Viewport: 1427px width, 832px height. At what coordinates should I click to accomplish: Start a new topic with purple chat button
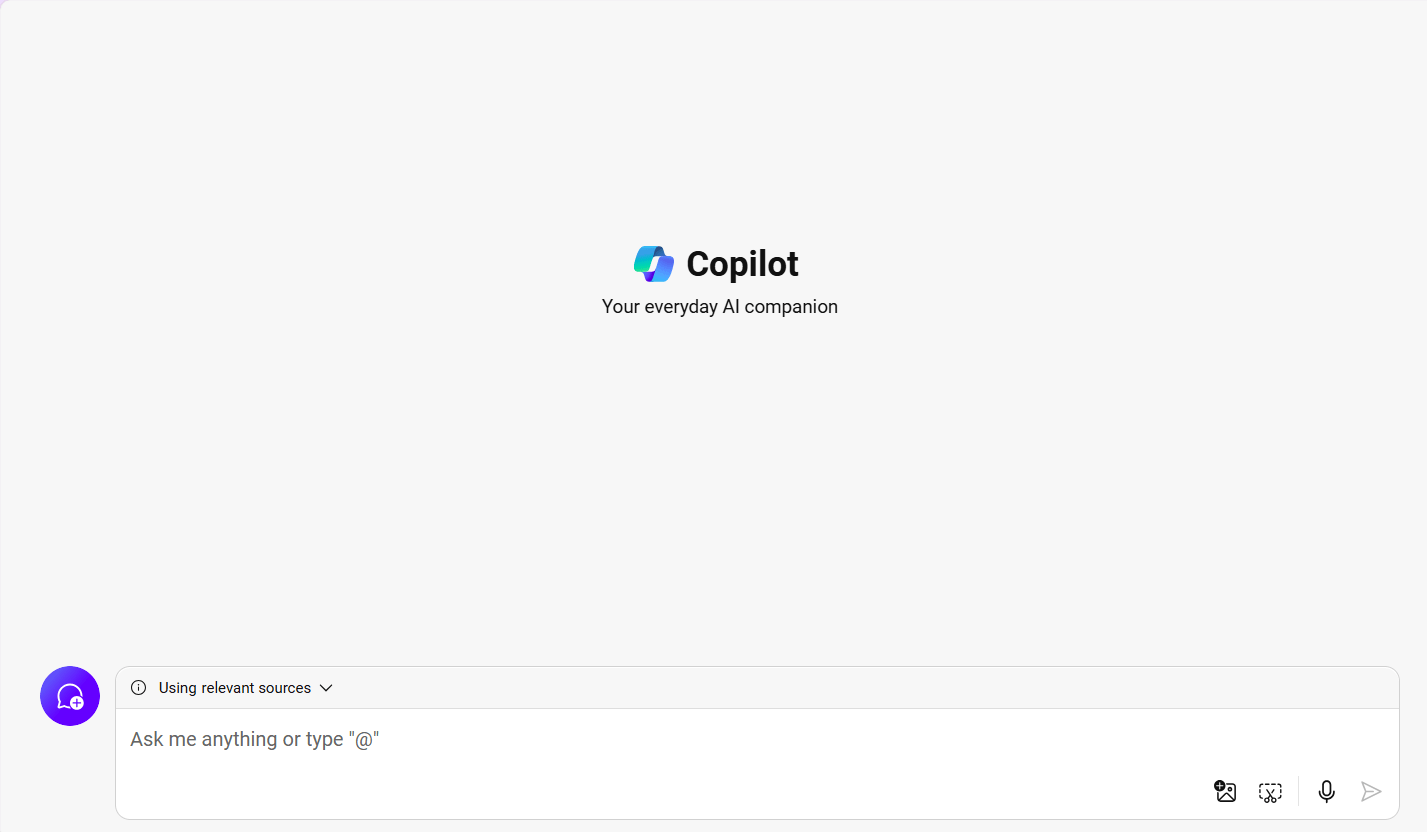point(70,696)
